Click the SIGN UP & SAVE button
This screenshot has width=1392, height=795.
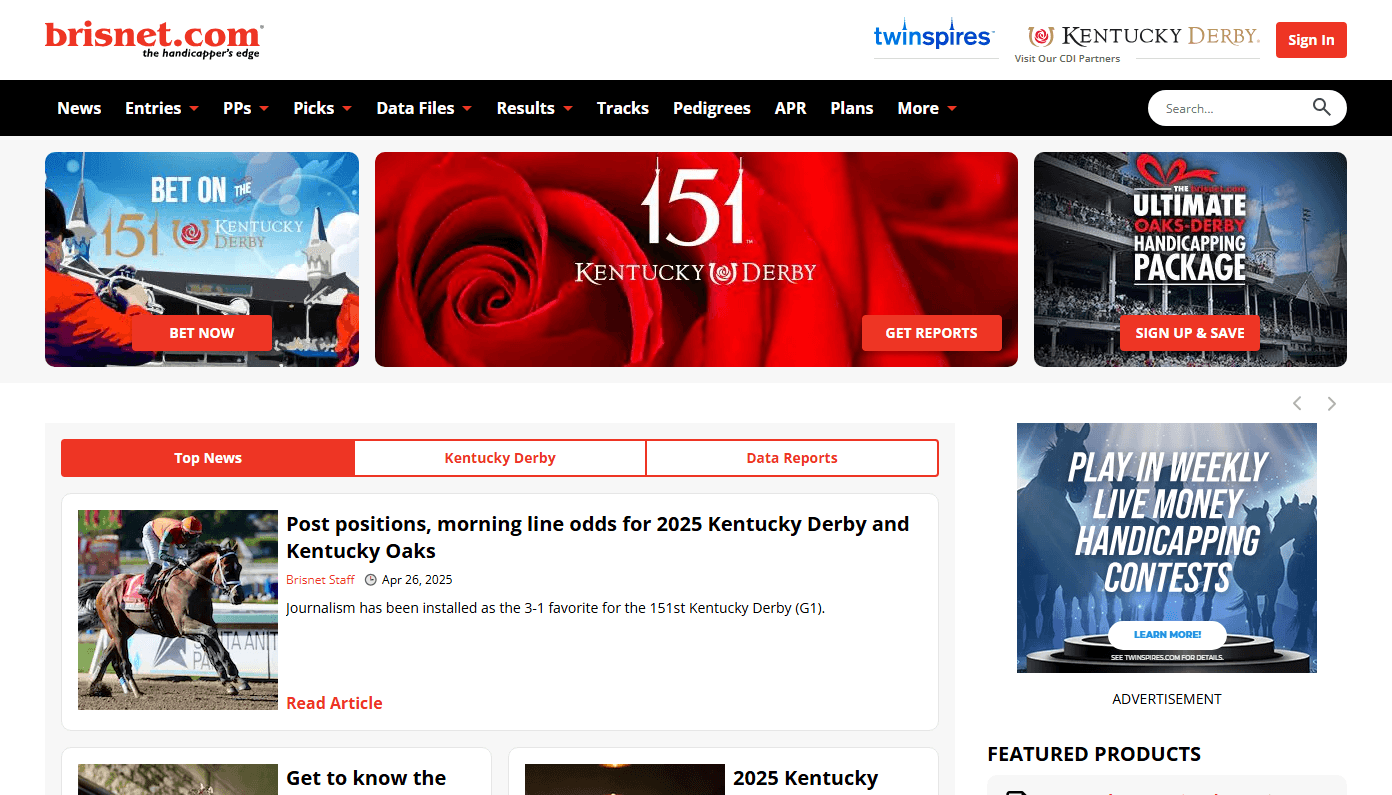point(1190,333)
